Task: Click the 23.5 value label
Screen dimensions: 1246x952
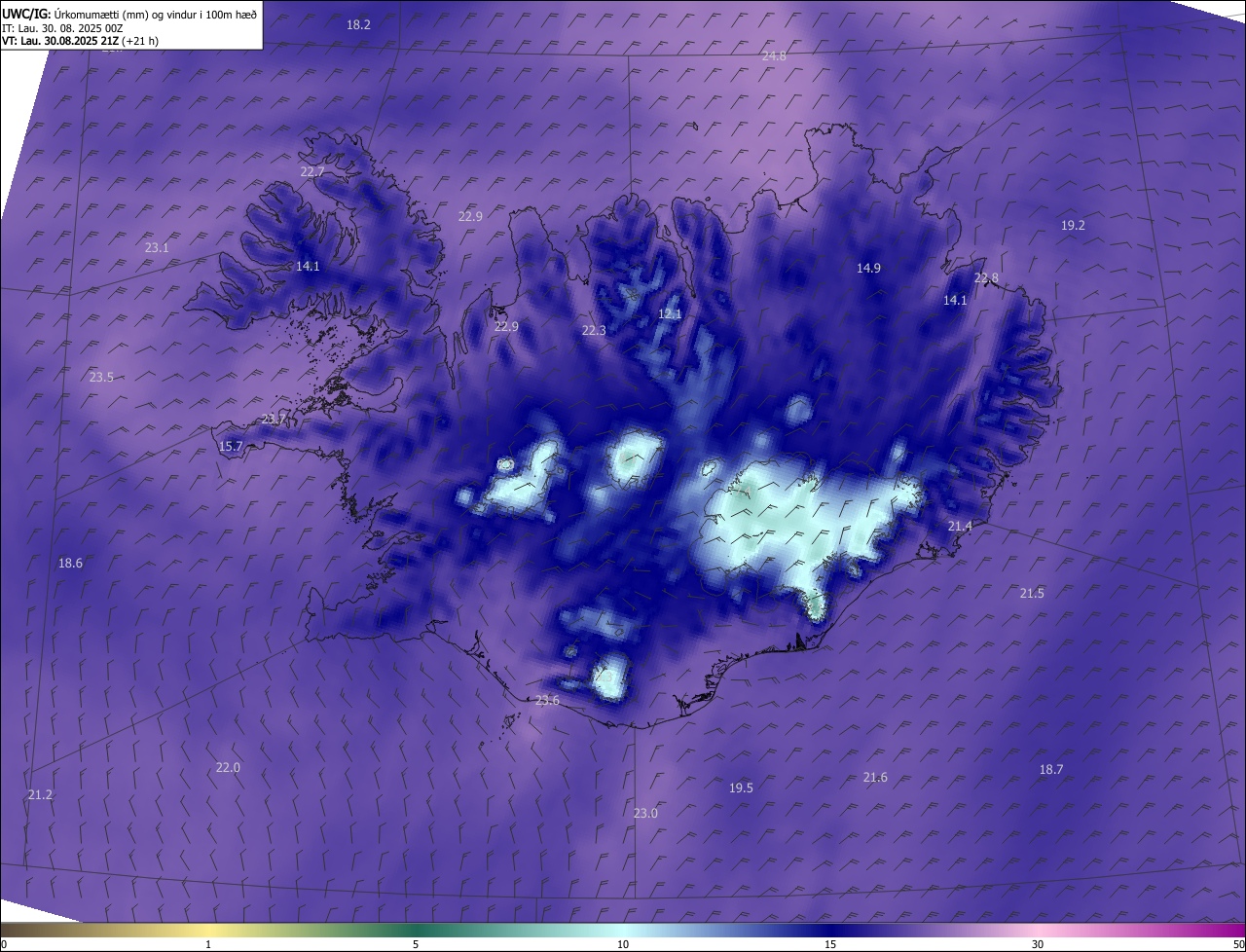Action: (101, 378)
